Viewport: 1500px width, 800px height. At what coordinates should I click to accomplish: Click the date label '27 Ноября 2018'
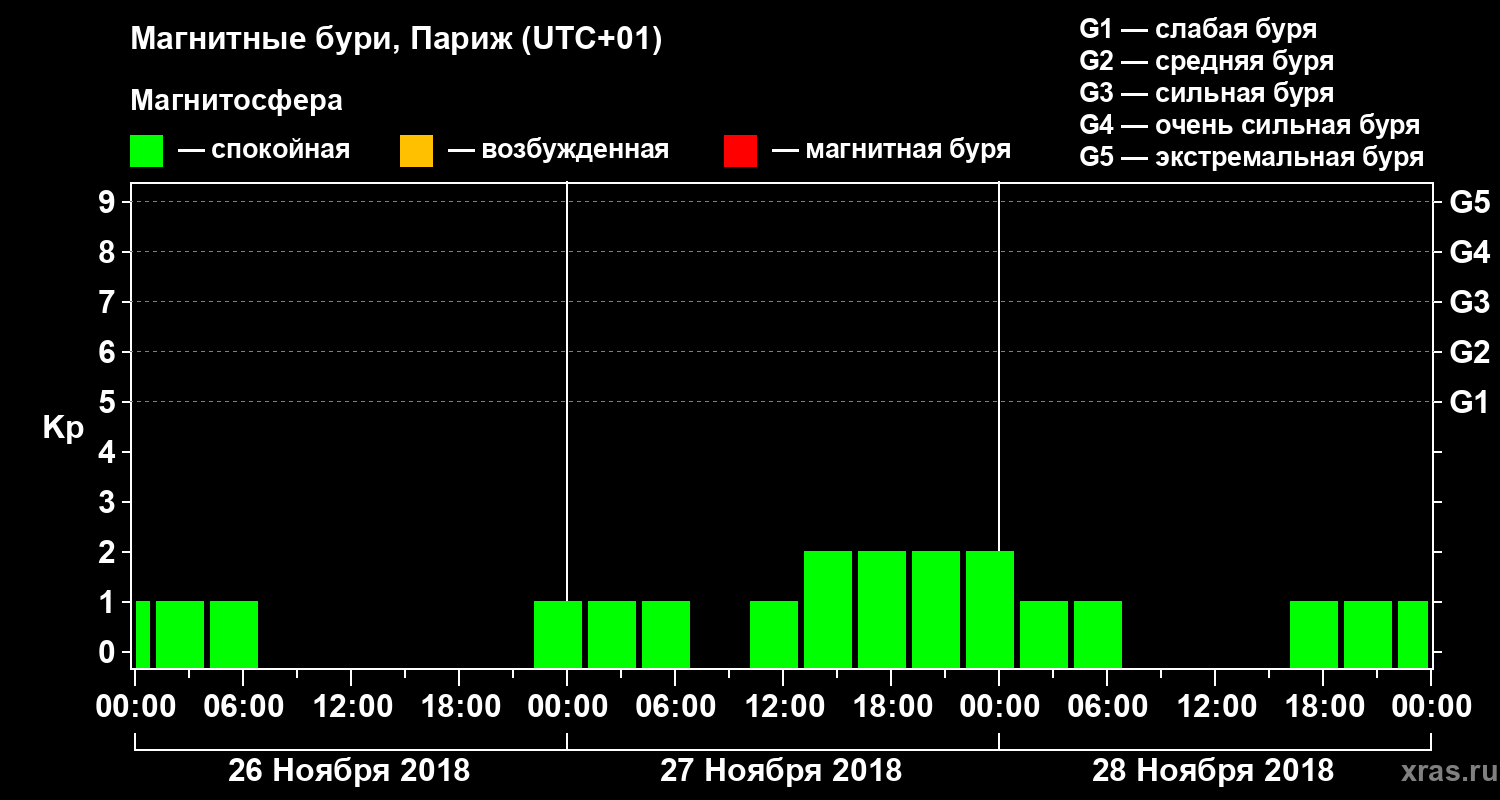click(781, 770)
